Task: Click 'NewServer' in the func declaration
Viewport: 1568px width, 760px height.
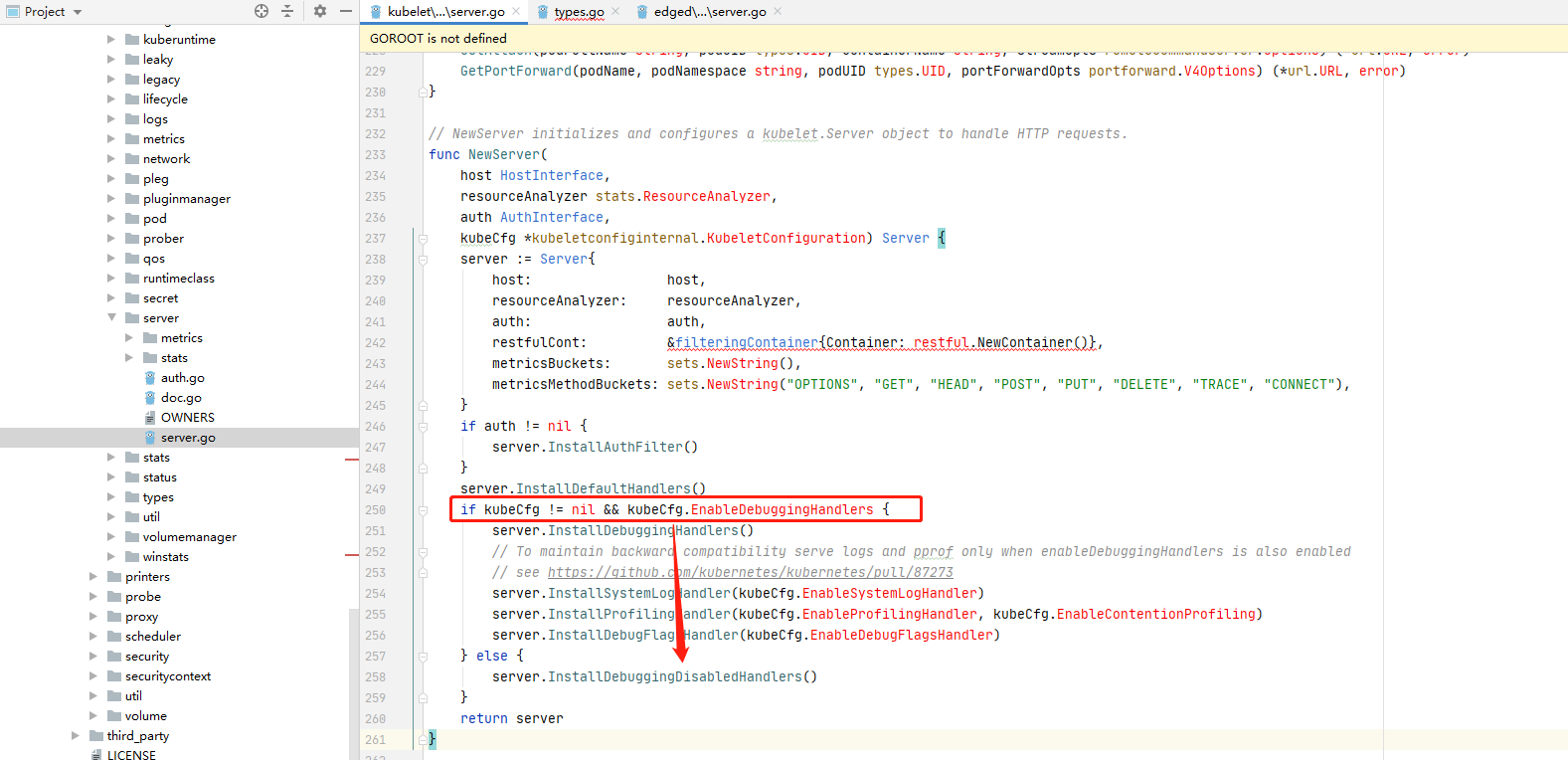Action: click(x=504, y=155)
